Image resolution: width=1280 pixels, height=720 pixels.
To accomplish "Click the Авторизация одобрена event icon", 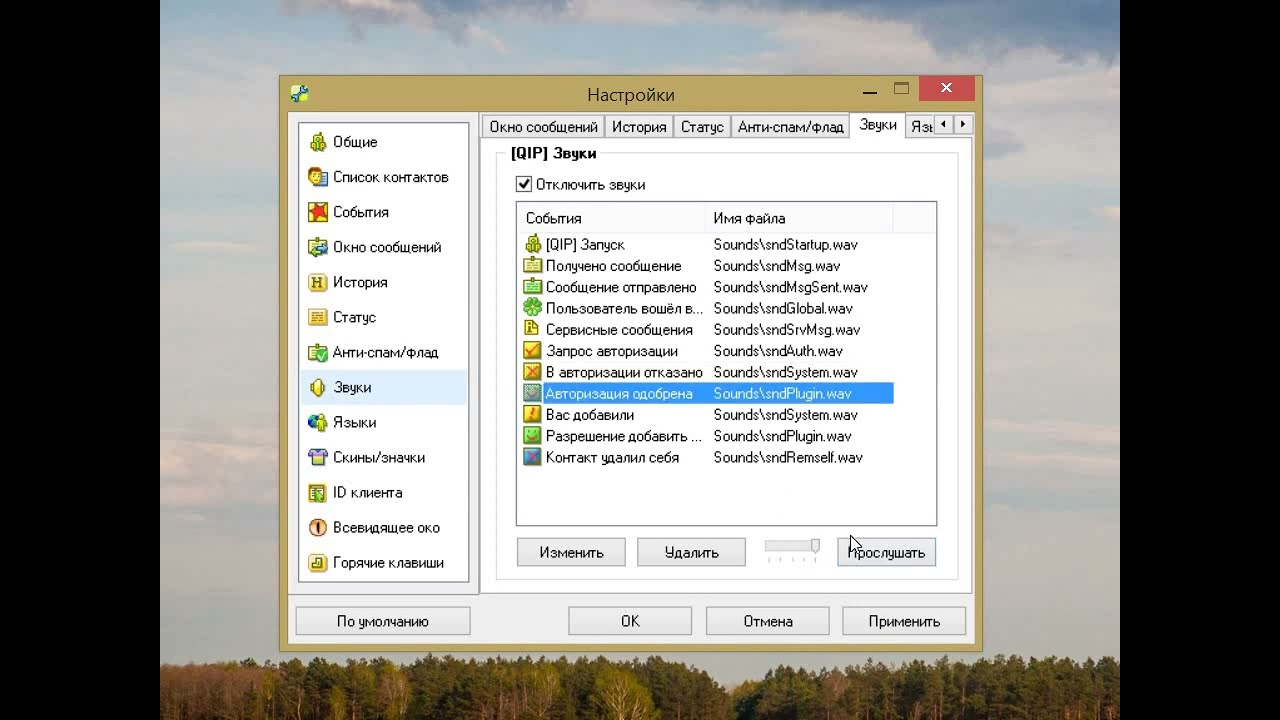I will click(x=532, y=393).
